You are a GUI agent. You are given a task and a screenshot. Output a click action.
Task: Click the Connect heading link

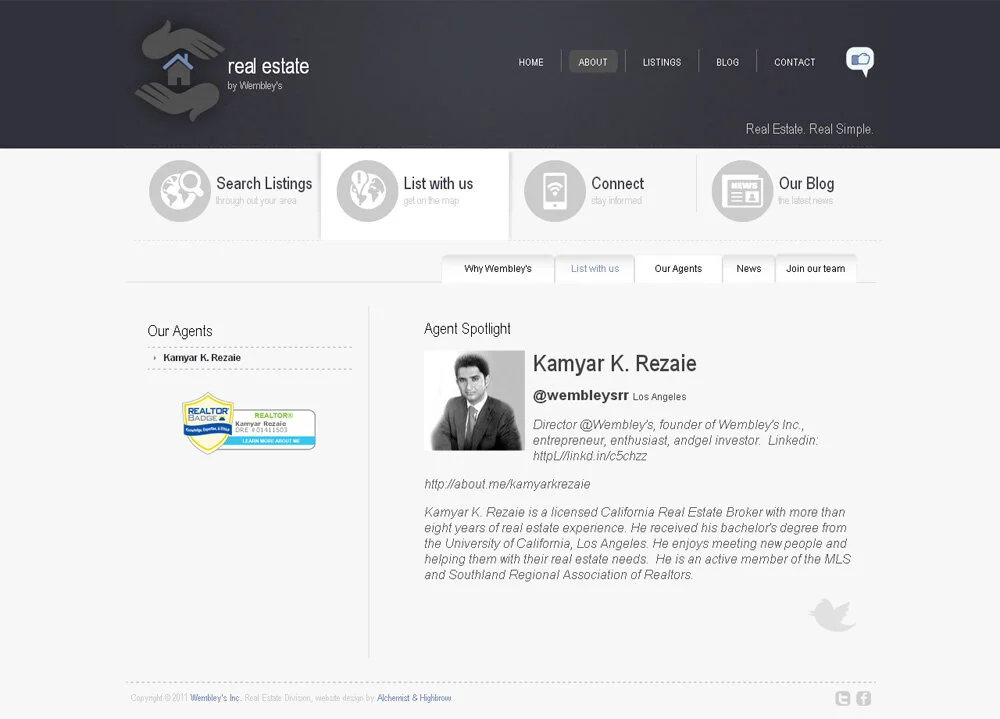[x=617, y=184]
